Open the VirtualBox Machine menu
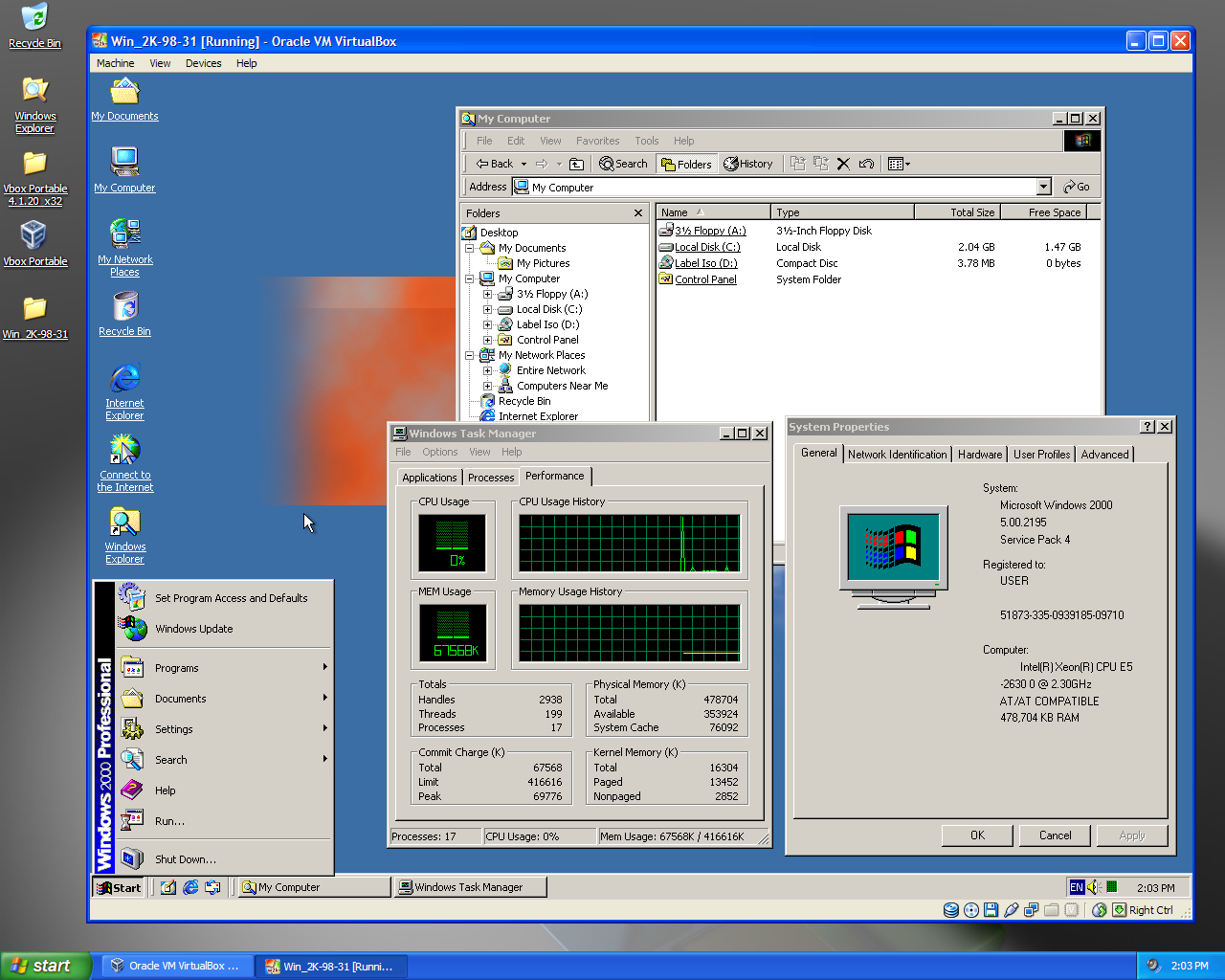Screen dimensions: 1225x980 coord(115,63)
